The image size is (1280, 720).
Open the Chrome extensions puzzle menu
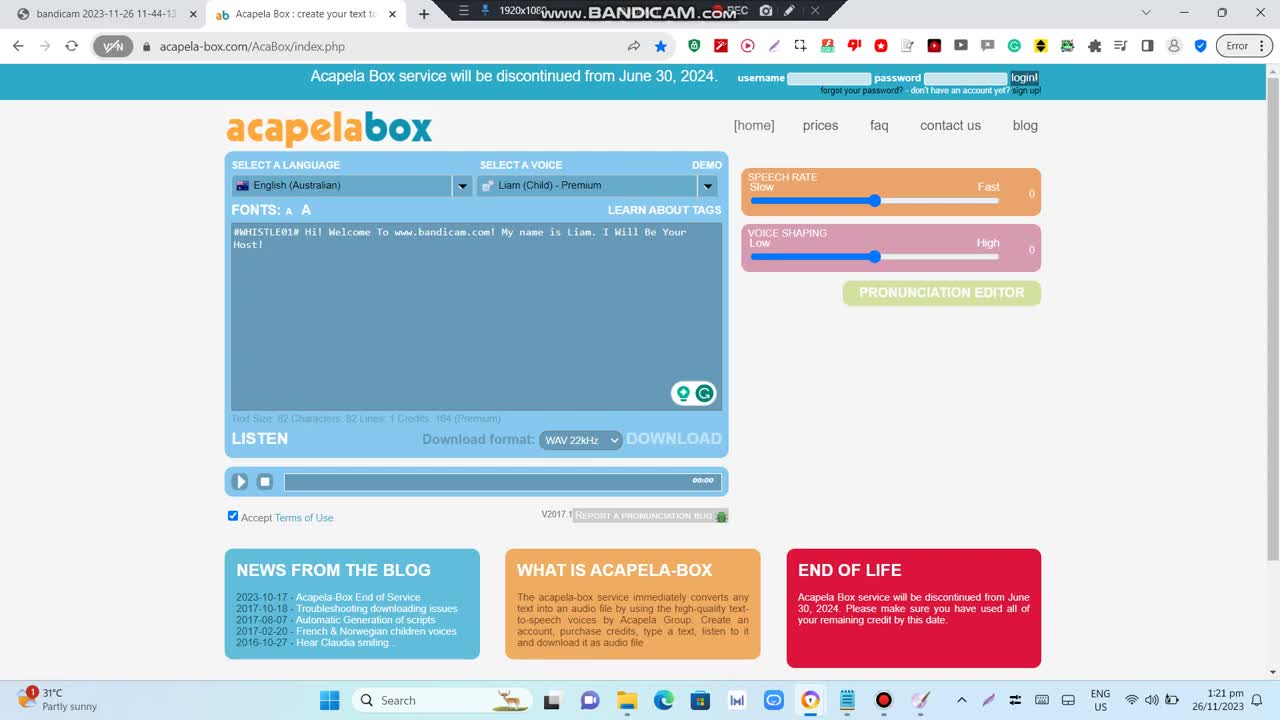point(1094,46)
